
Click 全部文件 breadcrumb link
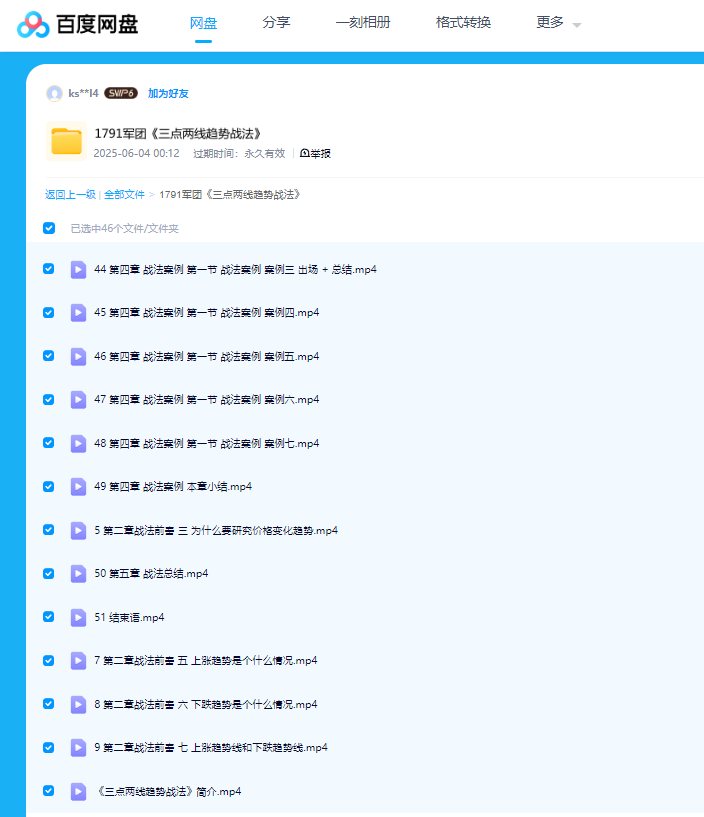point(124,194)
